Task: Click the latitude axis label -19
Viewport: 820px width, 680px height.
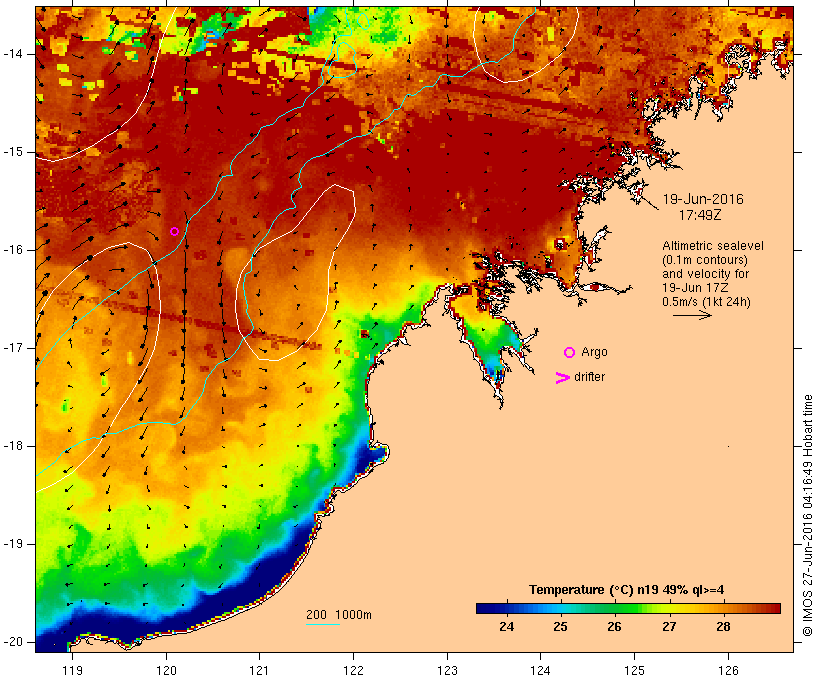Action: click(x=13, y=544)
